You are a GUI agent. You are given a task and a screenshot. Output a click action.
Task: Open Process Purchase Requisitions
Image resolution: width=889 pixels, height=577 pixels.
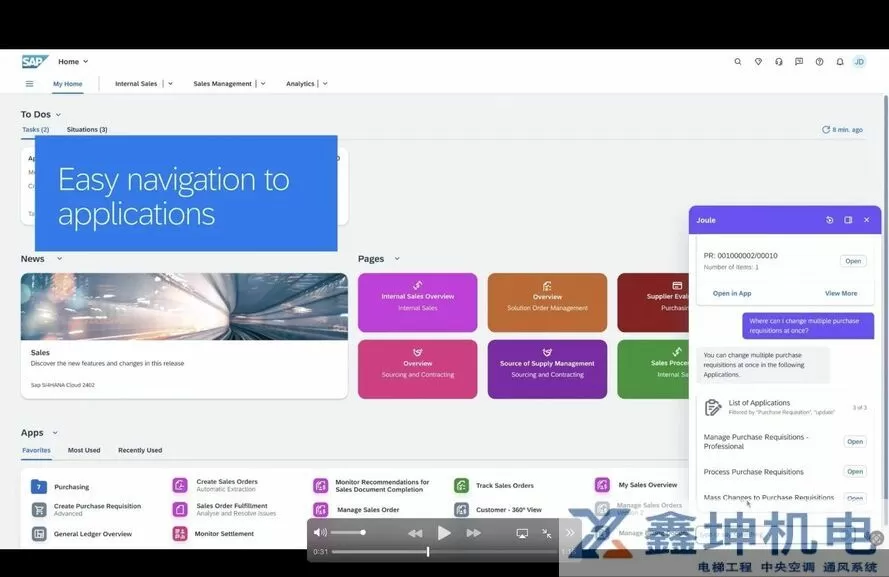click(855, 472)
